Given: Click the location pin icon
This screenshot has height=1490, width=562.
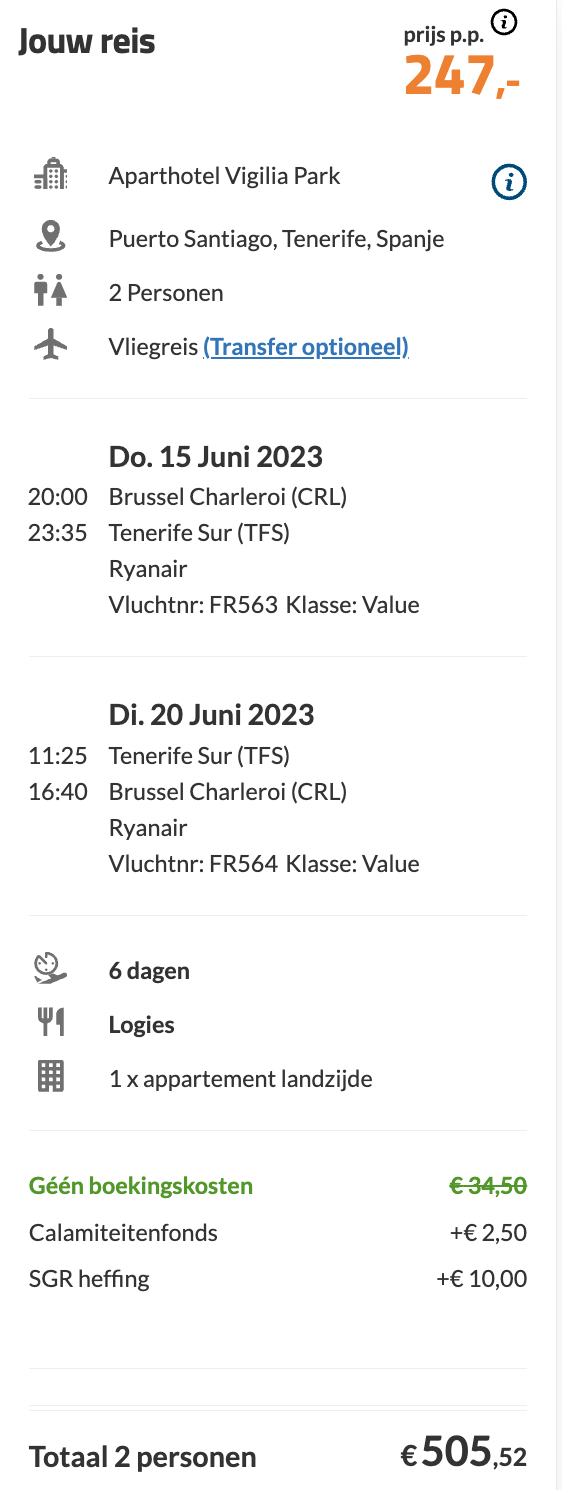Looking at the screenshot, I should 50,236.
